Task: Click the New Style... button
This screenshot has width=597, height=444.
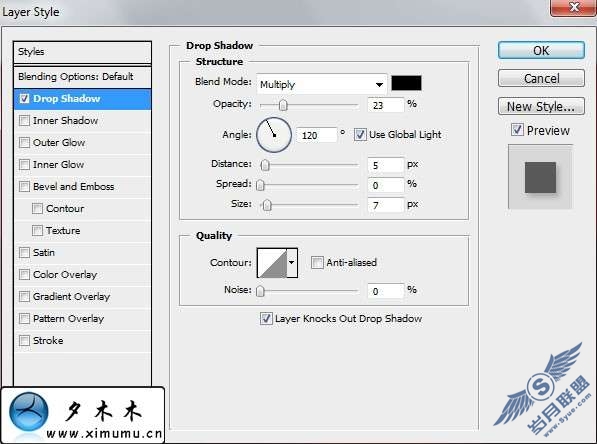Action: pos(541,106)
